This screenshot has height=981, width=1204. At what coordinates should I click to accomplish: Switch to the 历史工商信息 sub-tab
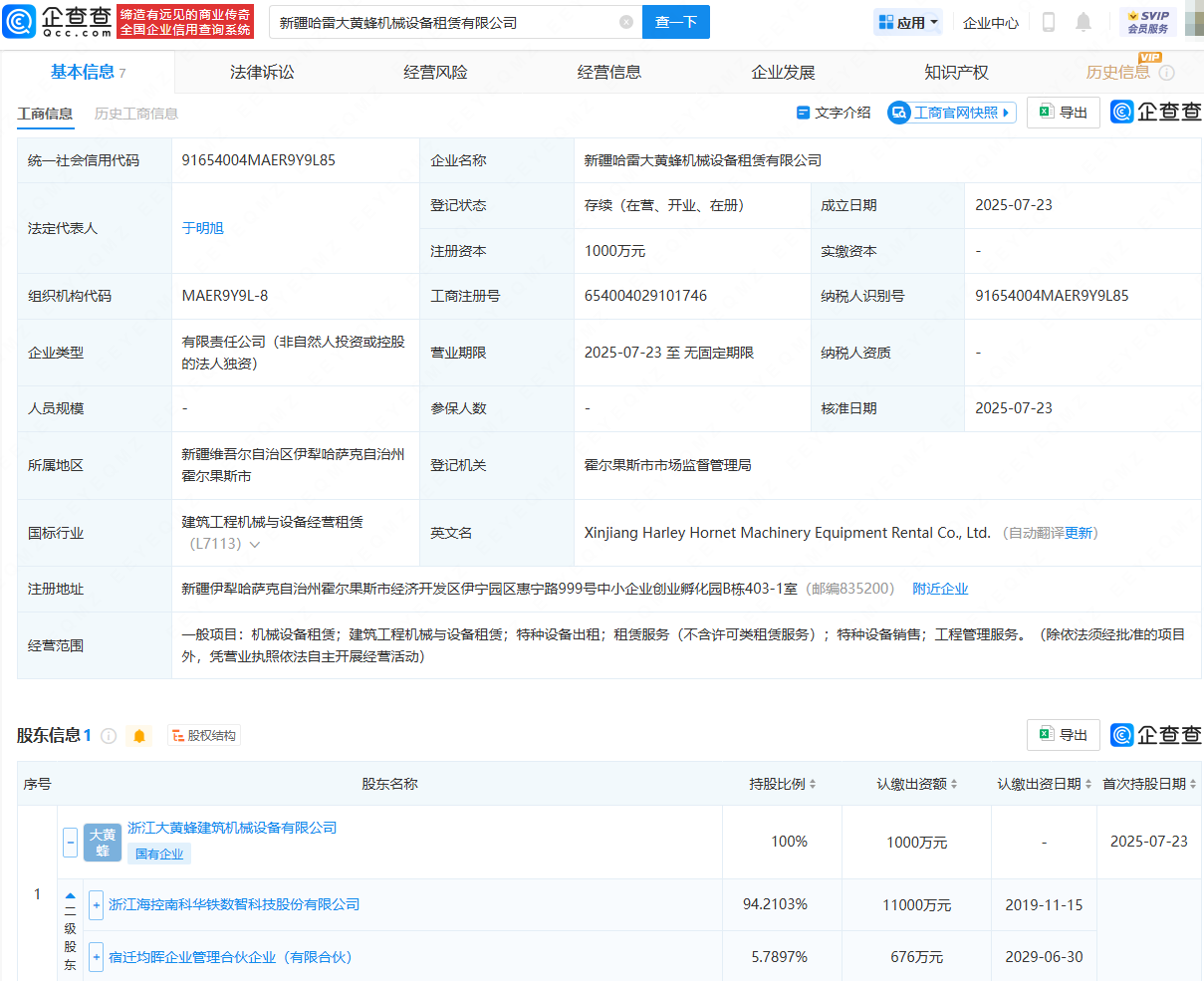[x=136, y=114]
